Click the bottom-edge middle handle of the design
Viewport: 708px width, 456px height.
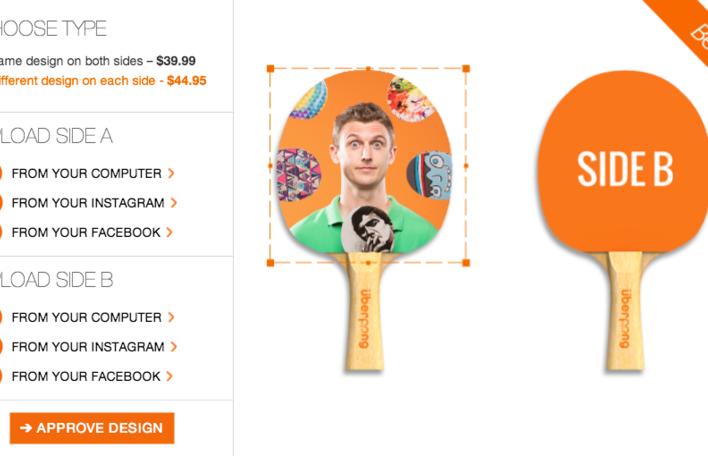pos(368,263)
